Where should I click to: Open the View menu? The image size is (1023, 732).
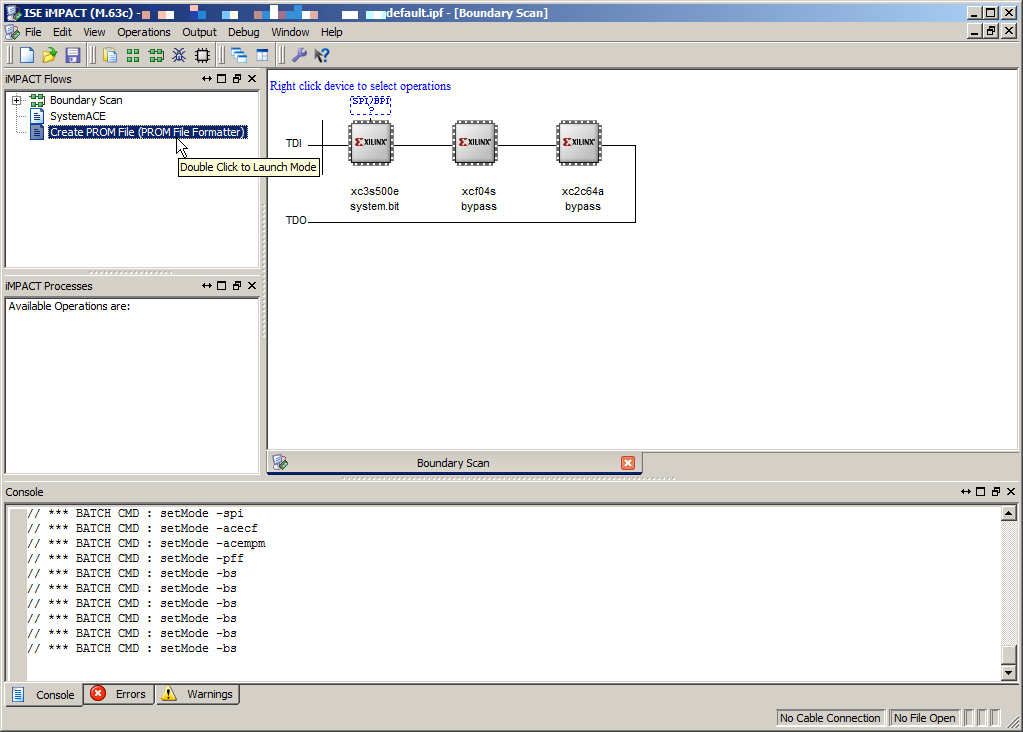[x=94, y=32]
